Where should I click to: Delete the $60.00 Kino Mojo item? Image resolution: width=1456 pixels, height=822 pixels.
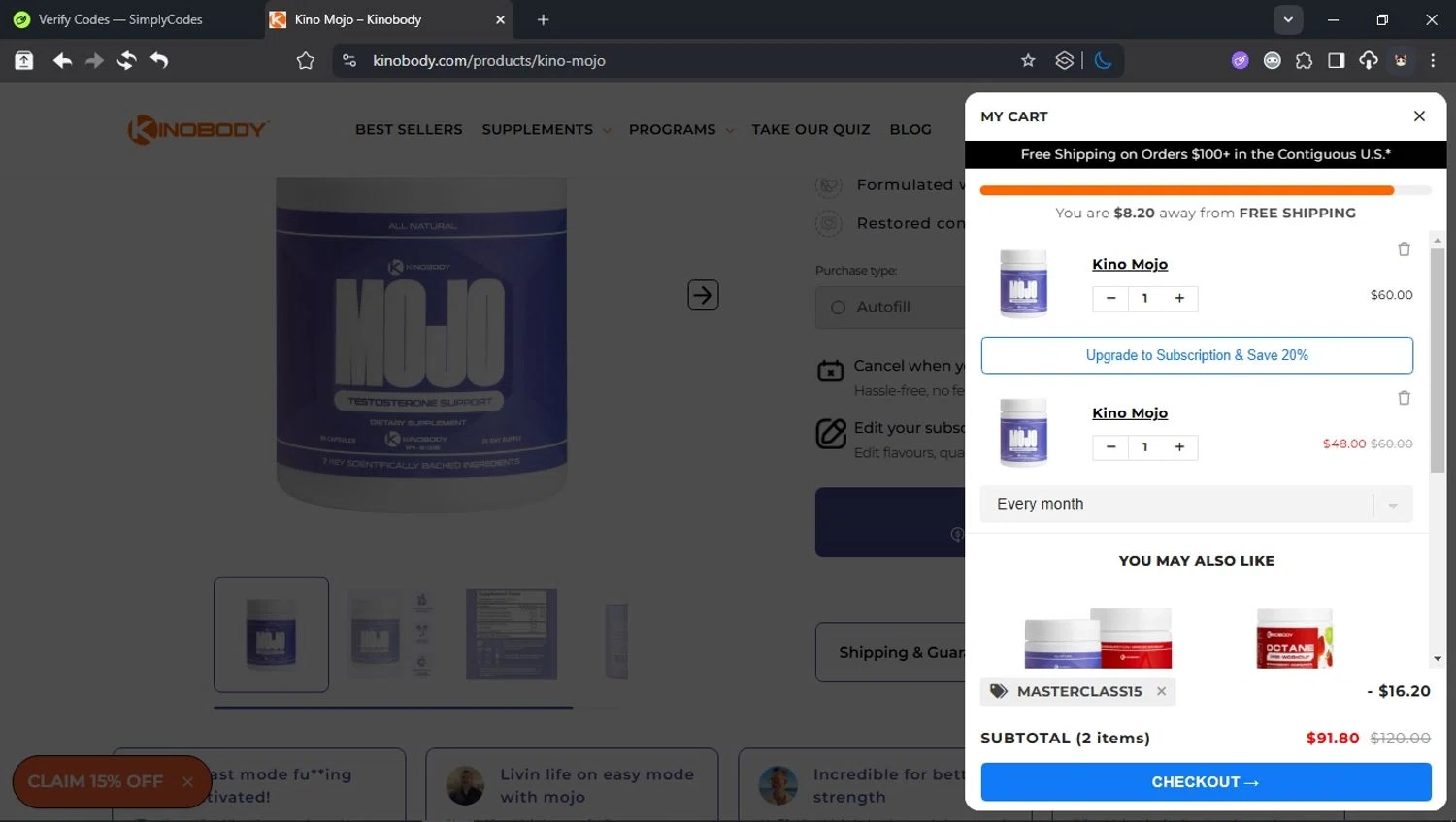tap(1404, 249)
